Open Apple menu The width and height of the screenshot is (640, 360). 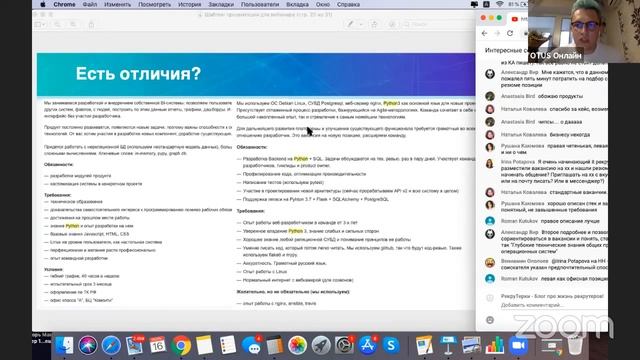[x=42, y=4]
